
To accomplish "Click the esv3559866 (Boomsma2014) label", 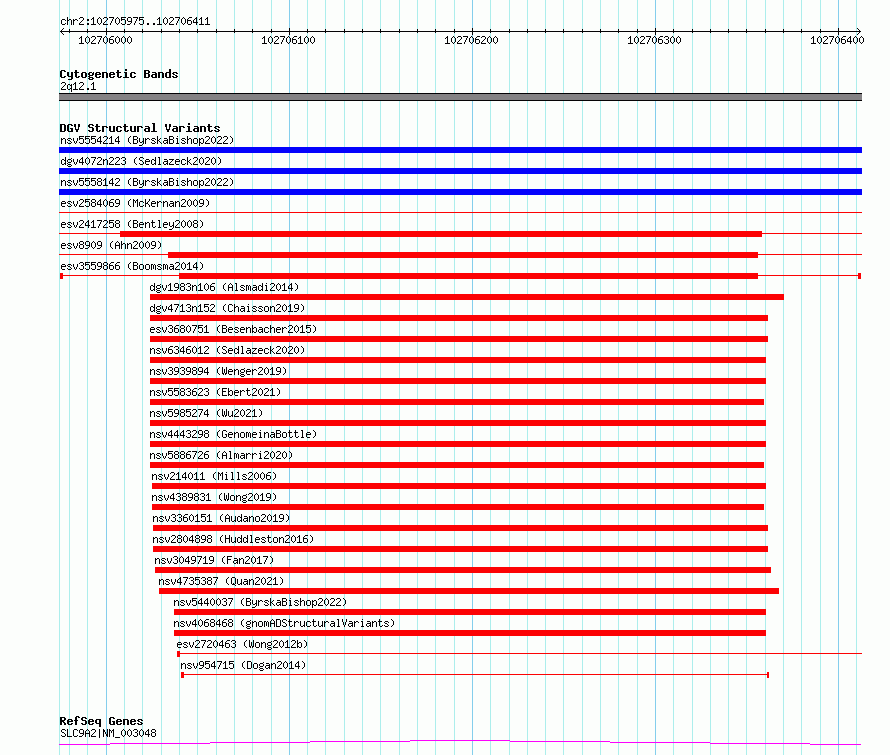I will 132,266.
